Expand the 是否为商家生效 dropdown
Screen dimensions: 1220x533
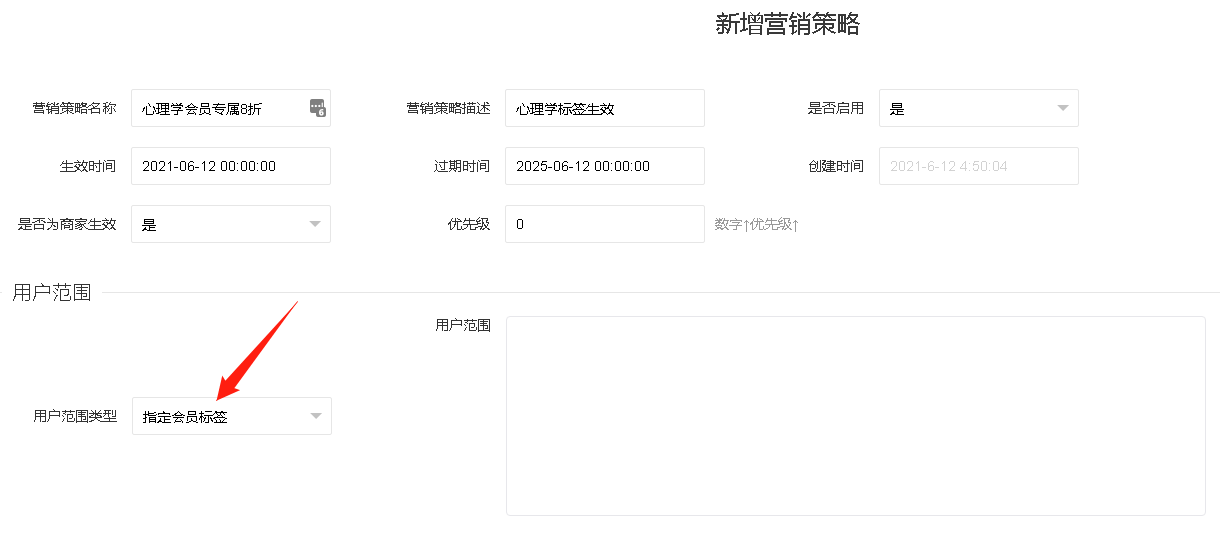point(230,224)
